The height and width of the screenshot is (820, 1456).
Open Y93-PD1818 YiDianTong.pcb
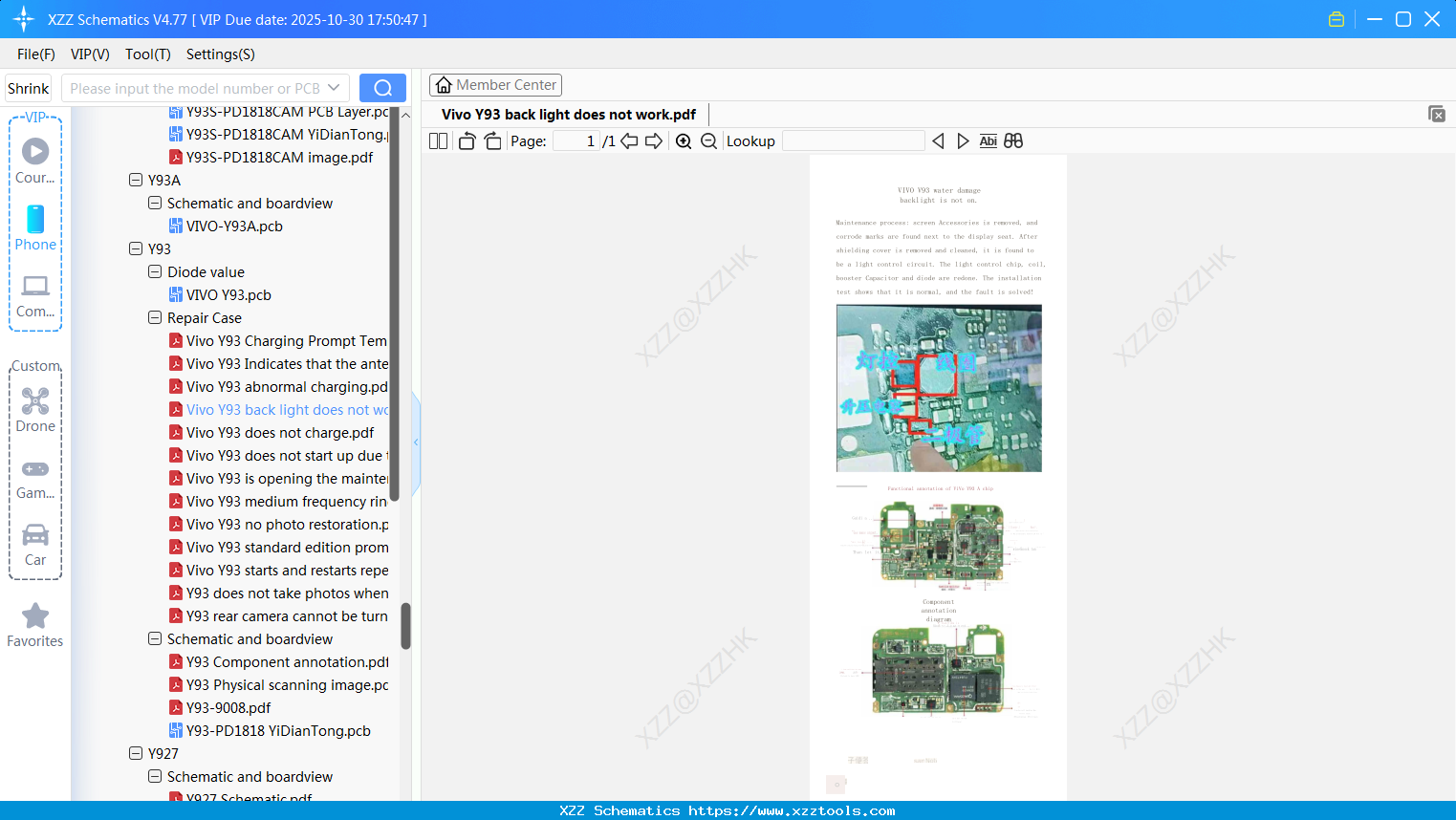click(x=278, y=731)
